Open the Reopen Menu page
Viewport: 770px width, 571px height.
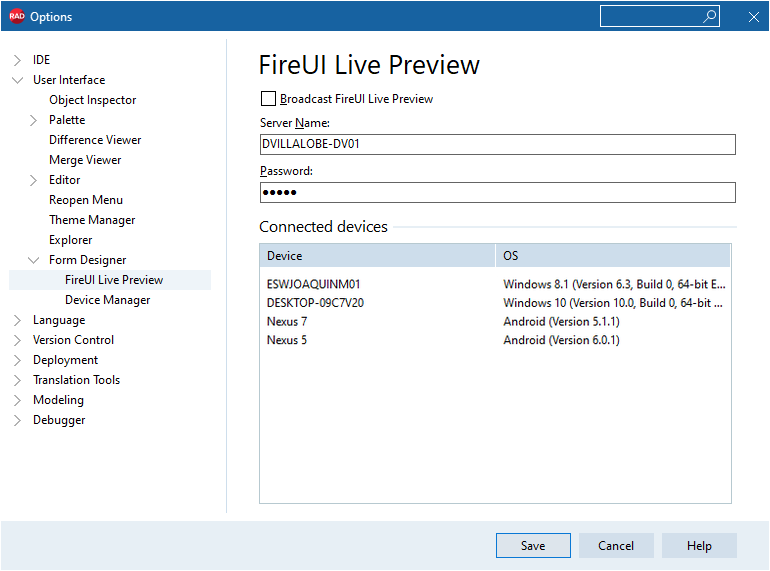click(x=86, y=200)
